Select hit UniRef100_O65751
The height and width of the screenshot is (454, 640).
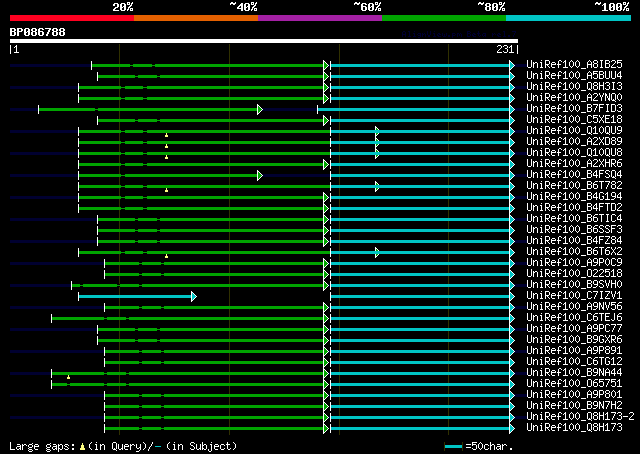coord(574,384)
